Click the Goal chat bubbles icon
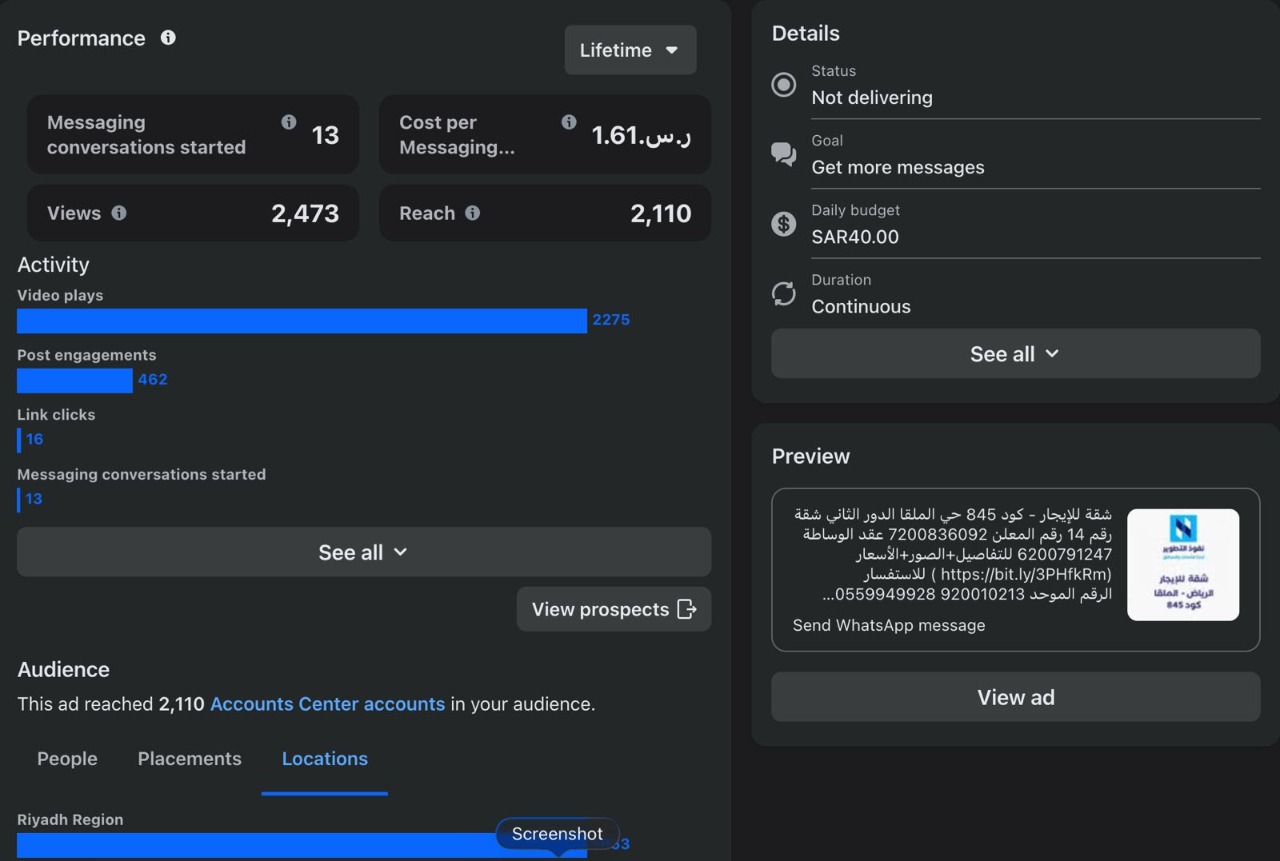 [x=784, y=154]
